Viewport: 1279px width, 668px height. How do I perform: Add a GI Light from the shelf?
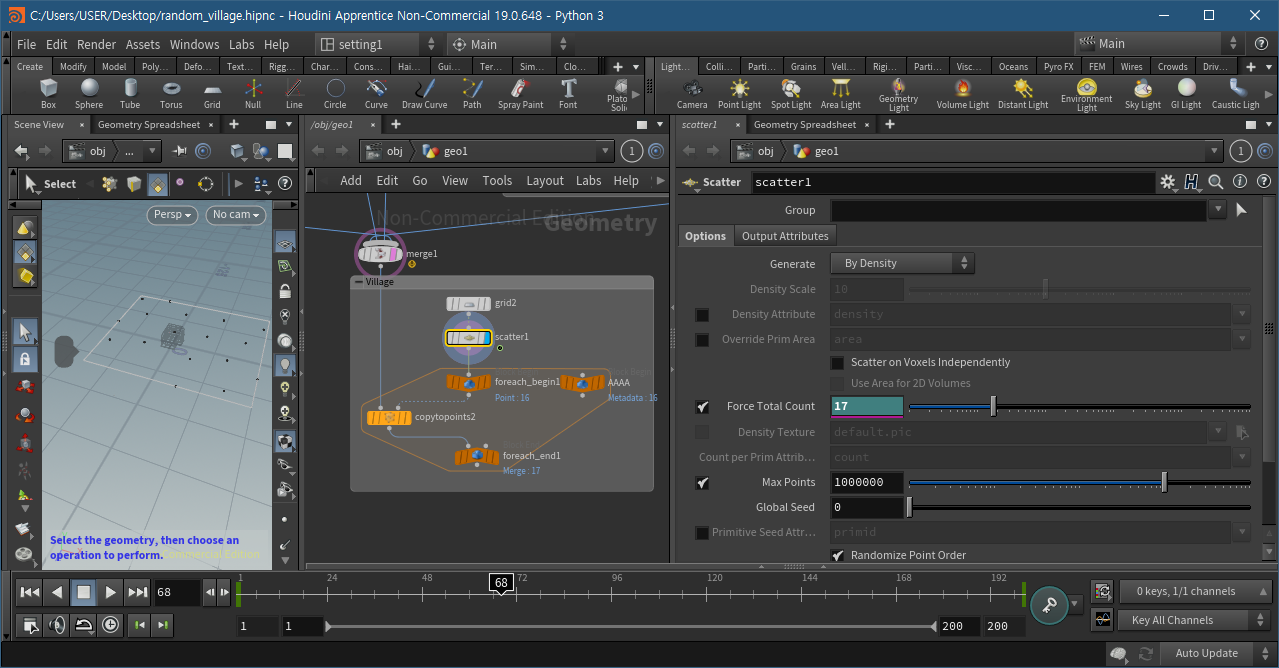pos(1186,94)
